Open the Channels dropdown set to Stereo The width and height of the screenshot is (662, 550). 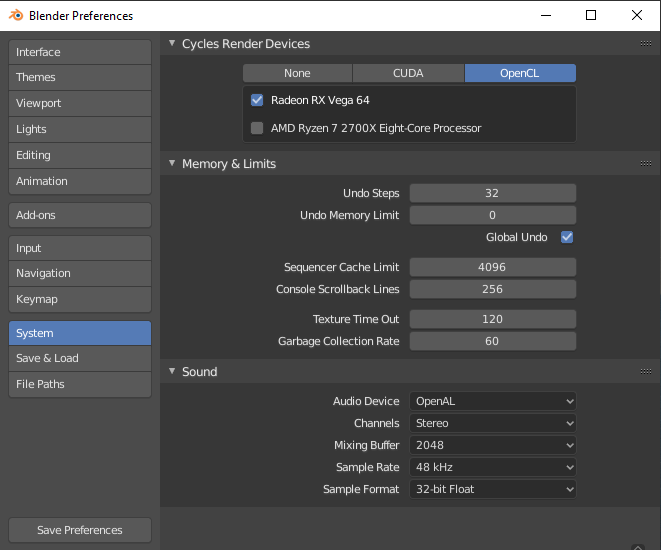click(493, 423)
